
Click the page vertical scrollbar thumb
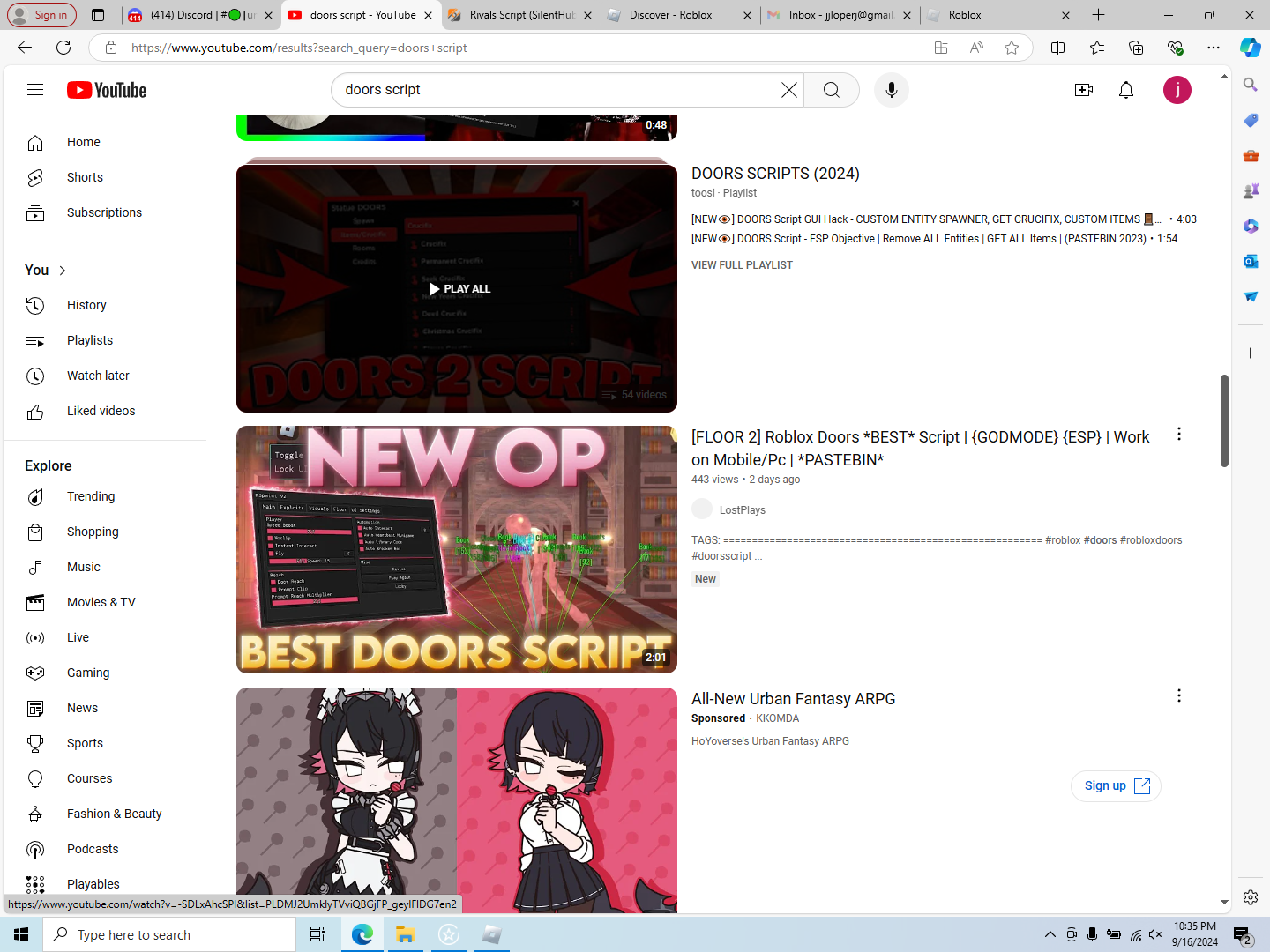[1224, 420]
